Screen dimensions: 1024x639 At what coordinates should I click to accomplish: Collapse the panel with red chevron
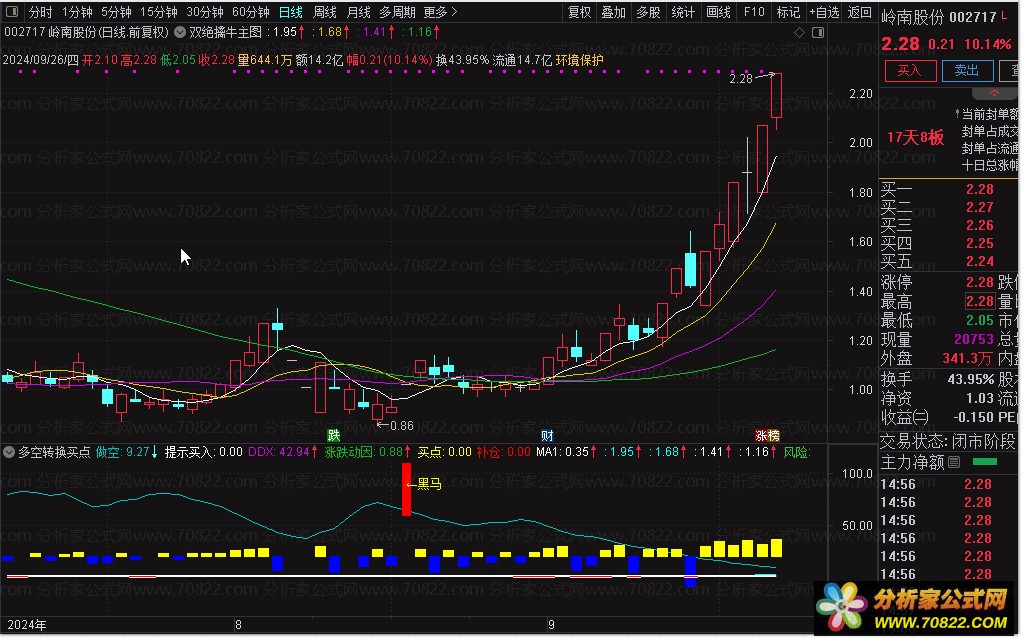(994, 93)
